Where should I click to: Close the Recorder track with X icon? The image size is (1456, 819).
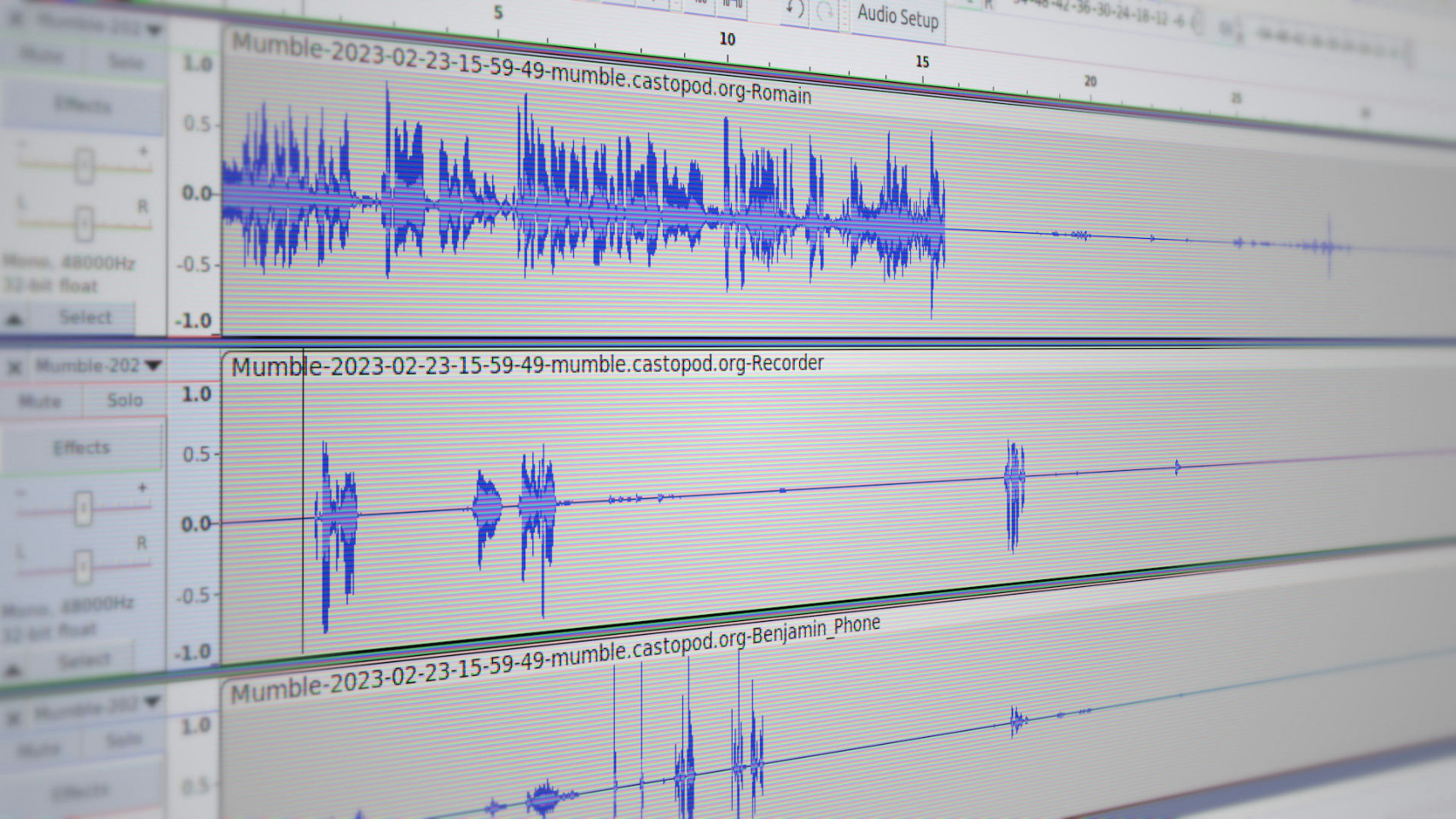pyautogui.click(x=15, y=367)
